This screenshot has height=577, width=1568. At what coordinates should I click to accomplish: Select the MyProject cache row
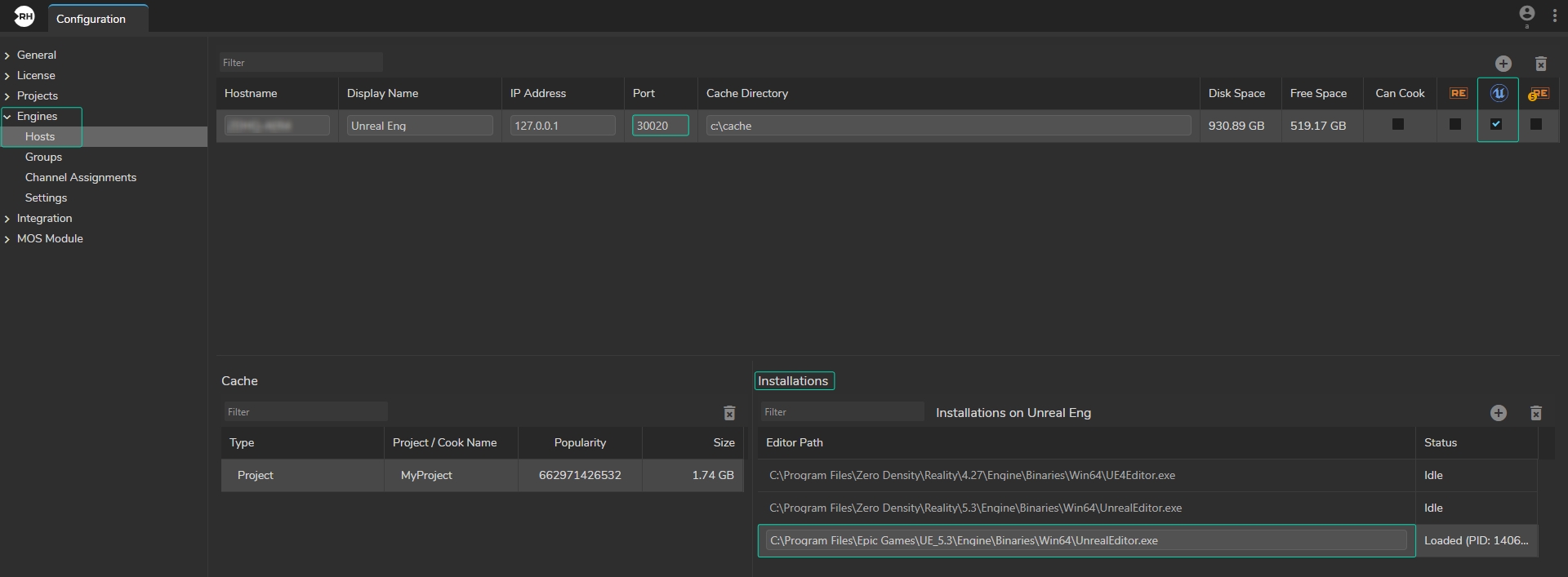point(426,475)
